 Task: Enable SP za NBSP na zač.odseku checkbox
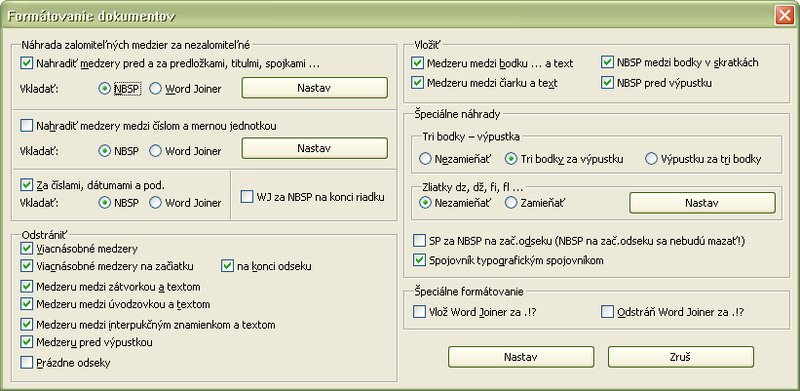click(419, 240)
